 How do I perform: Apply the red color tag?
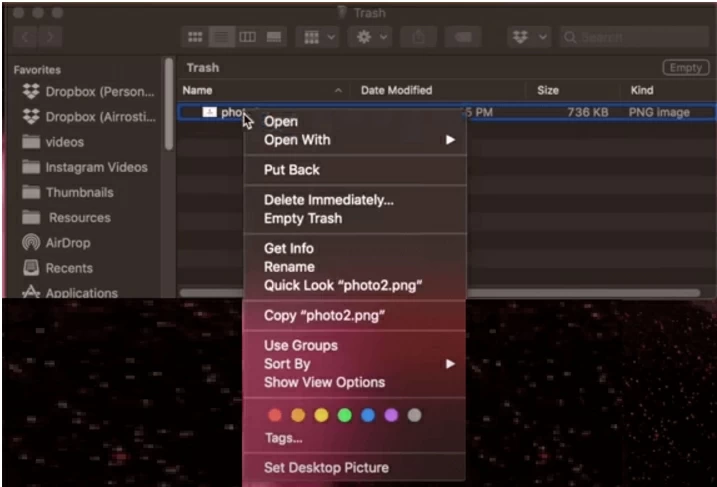click(x=275, y=415)
